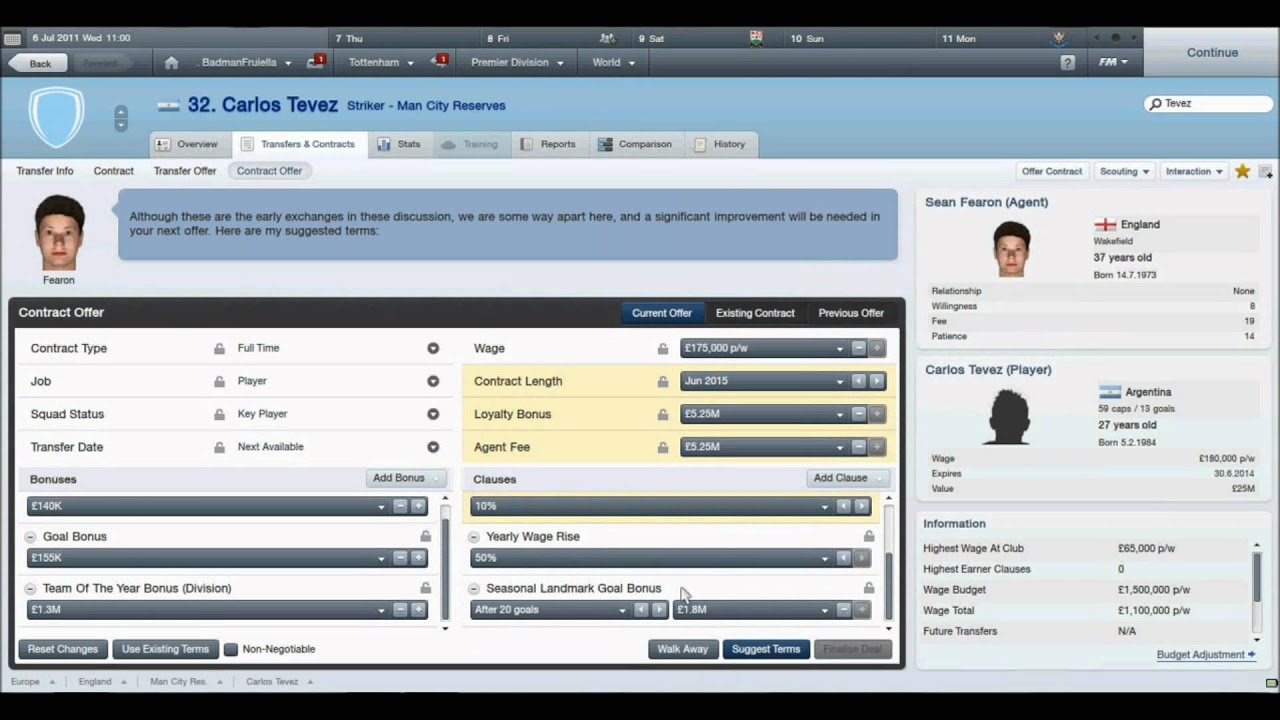Open the Transfer Info sub-tab

click(45, 171)
